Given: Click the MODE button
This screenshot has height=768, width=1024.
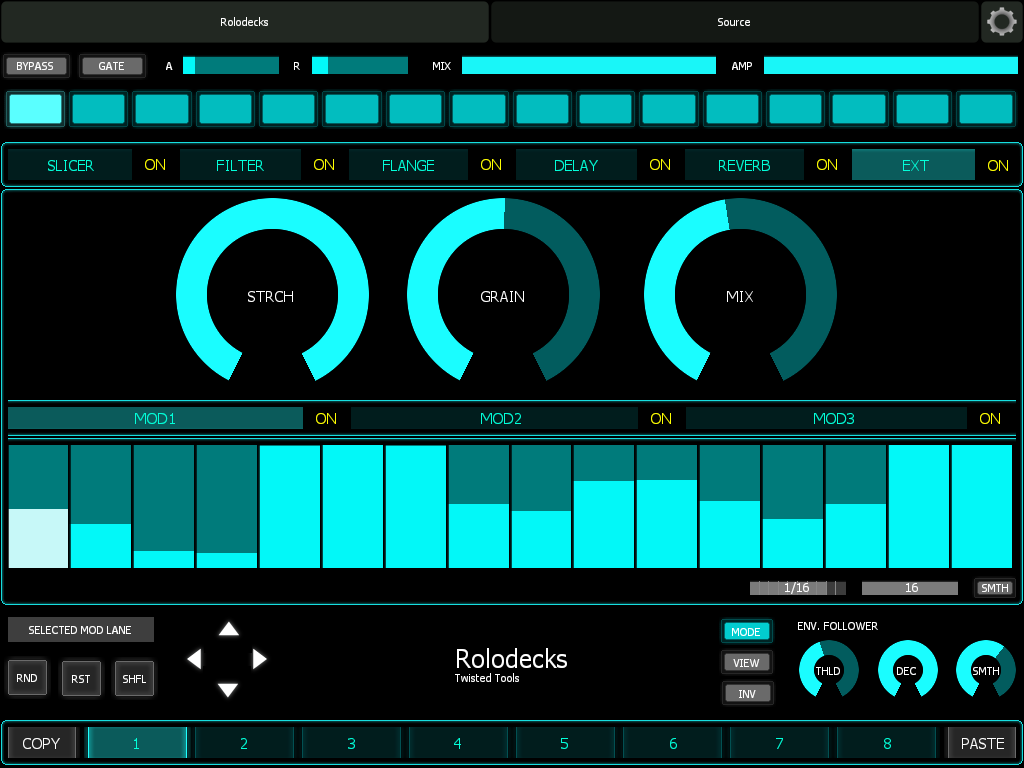Looking at the screenshot, I should (x=746, y=632).
